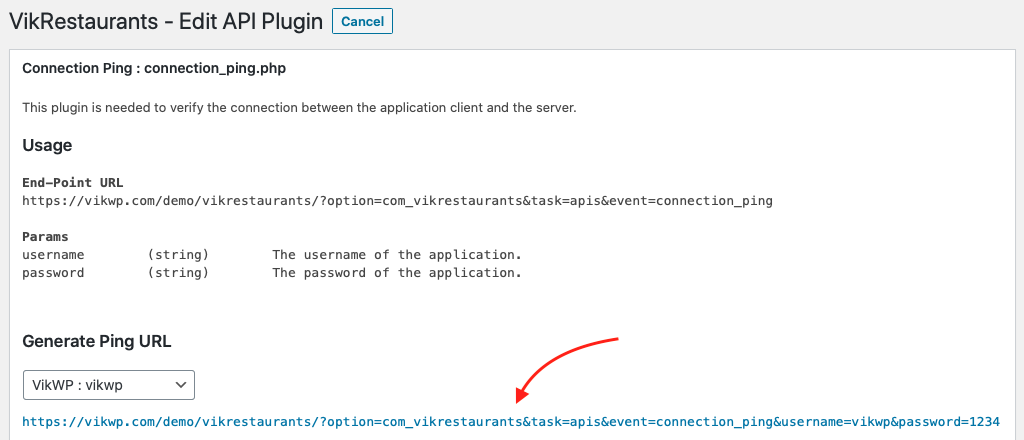Viewport: 1024px width, 440px height.
Task: Click the End-Point URL text
Action: (x=397, y=201)
